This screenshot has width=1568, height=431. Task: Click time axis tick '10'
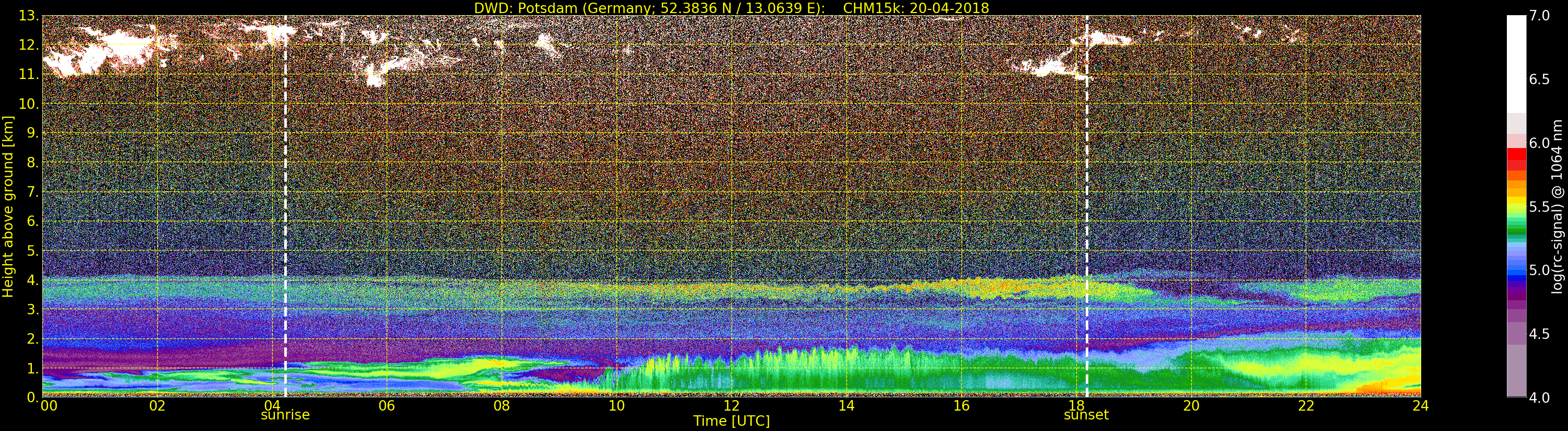[617, 406]
